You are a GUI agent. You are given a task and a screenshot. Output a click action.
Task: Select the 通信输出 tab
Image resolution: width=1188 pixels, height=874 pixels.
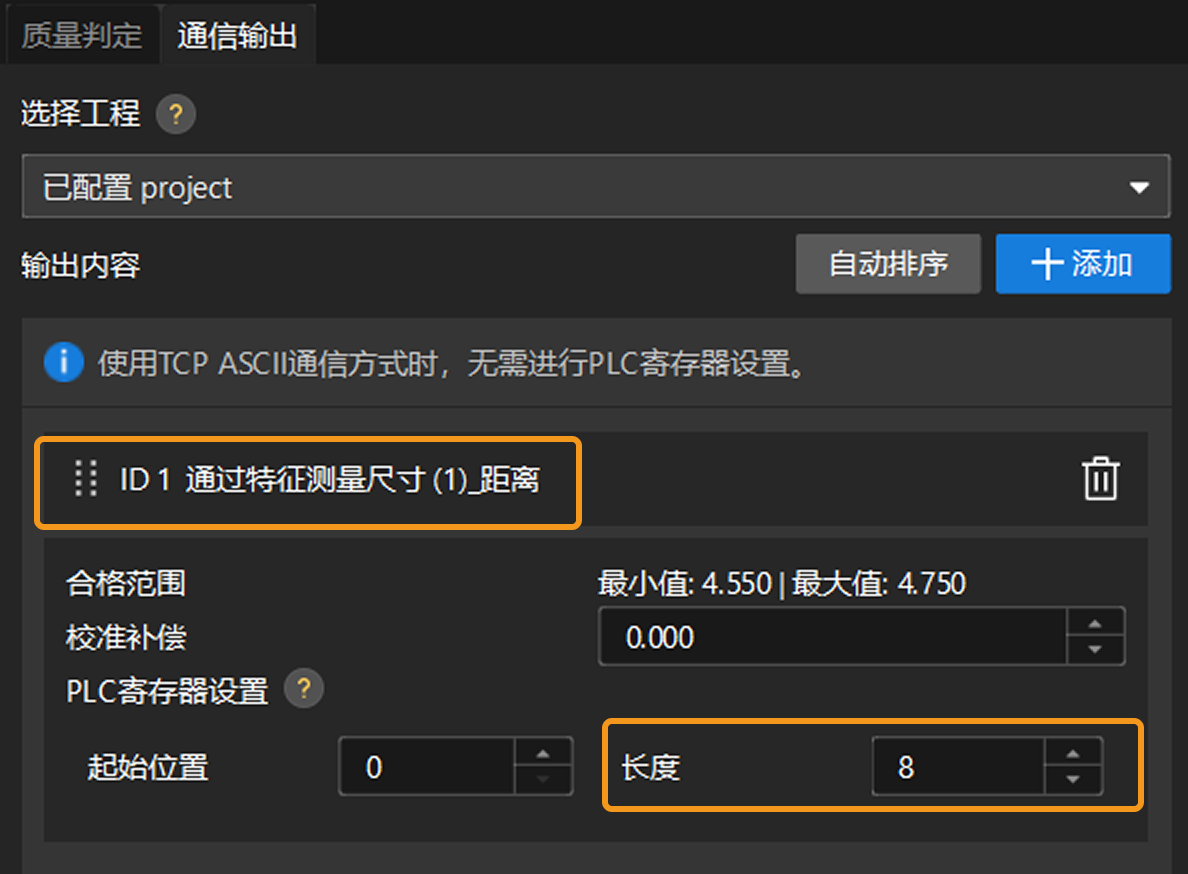point(238,33)
